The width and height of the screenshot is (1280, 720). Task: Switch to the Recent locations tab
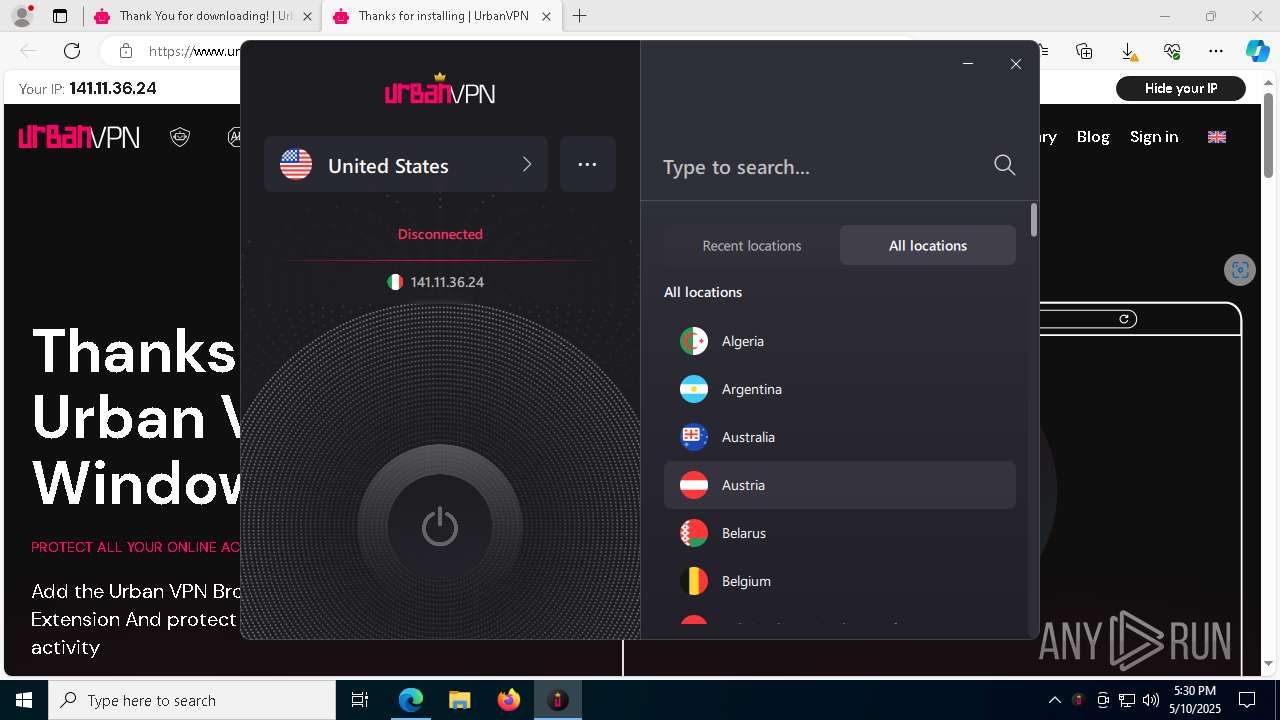[752, 245]
